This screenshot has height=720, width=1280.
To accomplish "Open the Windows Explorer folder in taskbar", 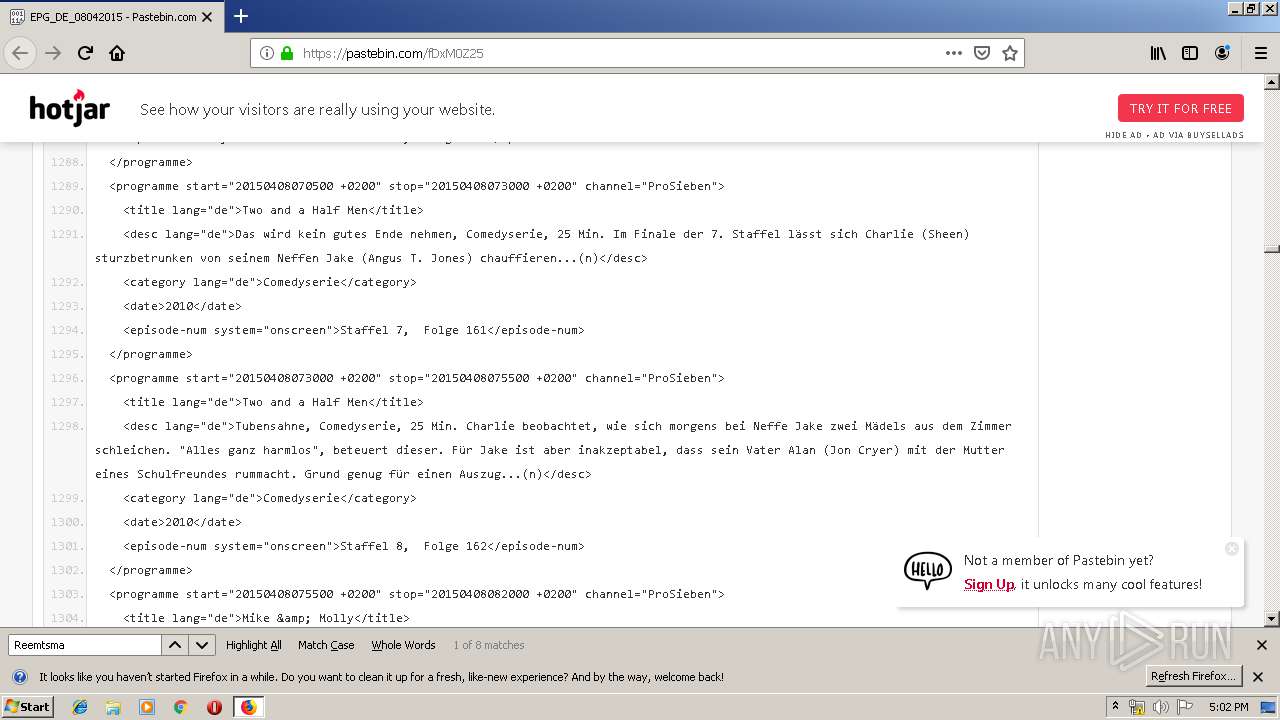I will click(x=113, y=707).
